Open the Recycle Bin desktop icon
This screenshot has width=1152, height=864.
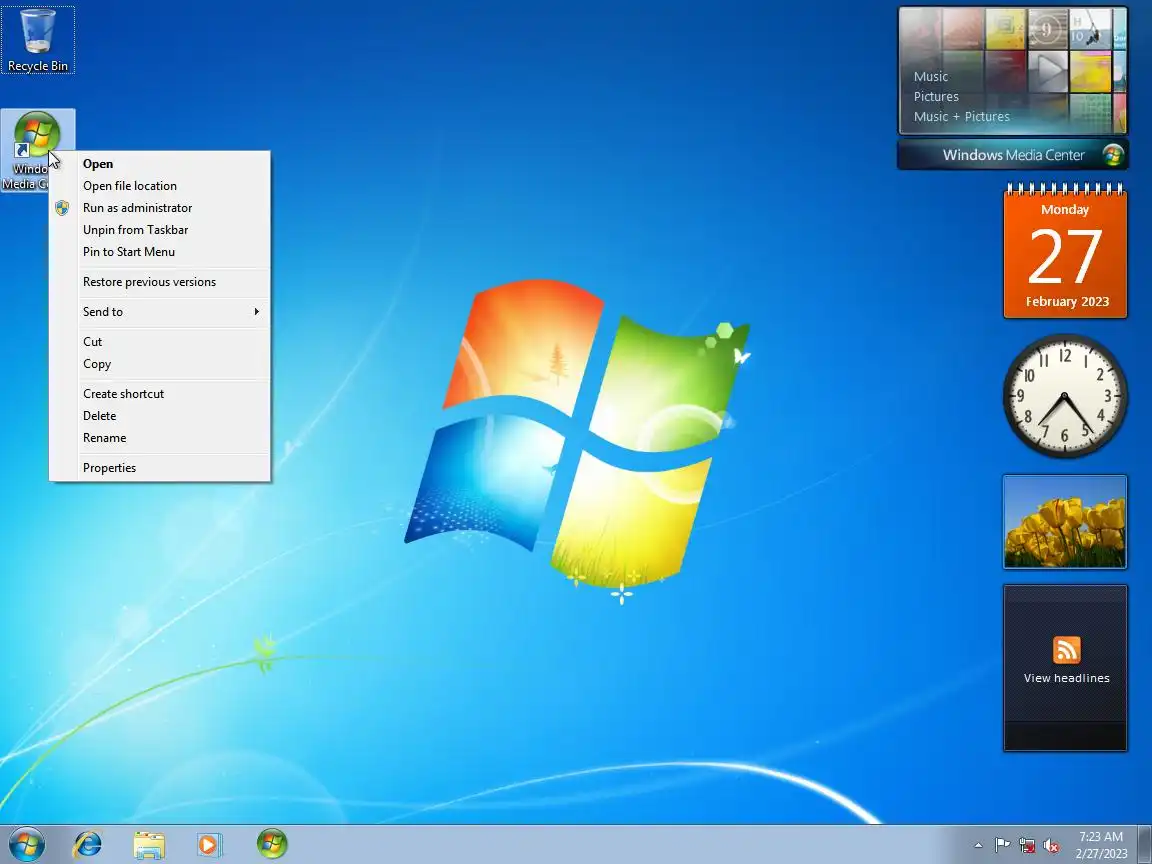pos(37,40)
